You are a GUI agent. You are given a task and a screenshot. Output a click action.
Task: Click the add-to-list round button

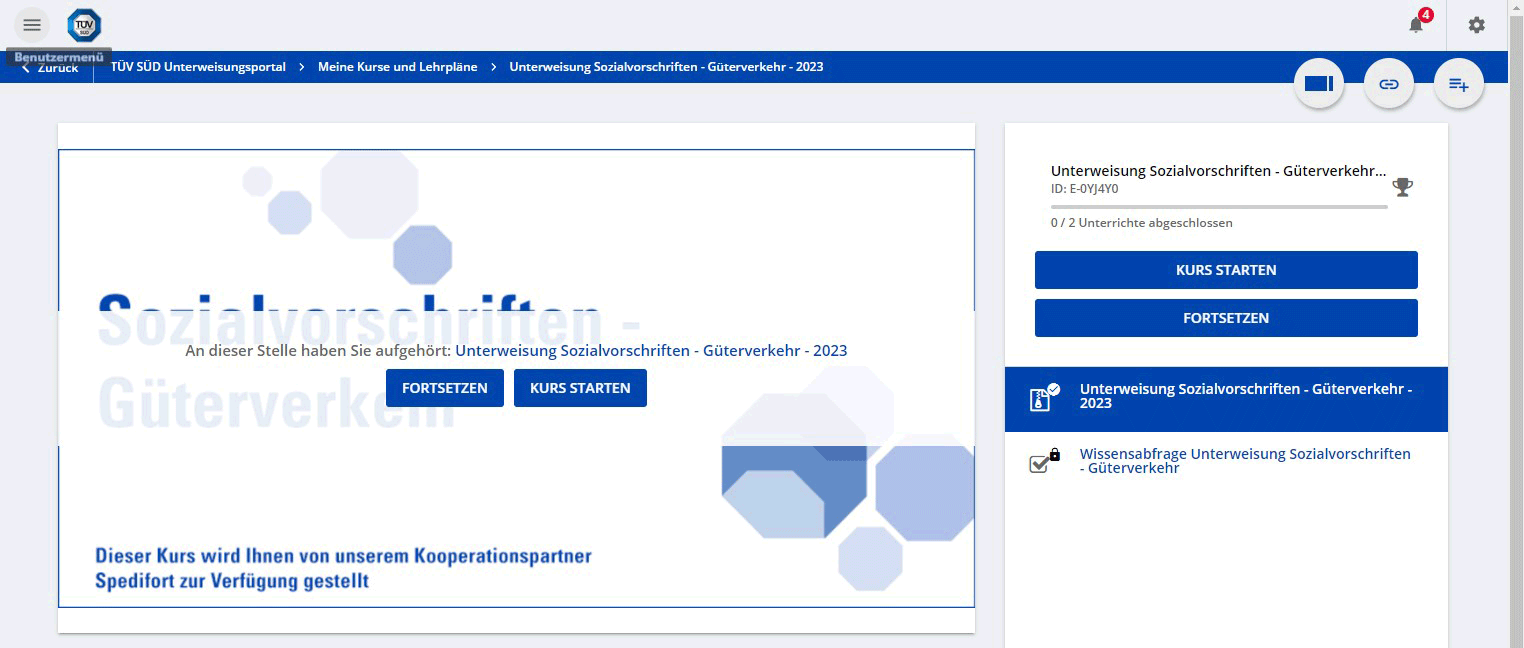tap(1458, 84)
